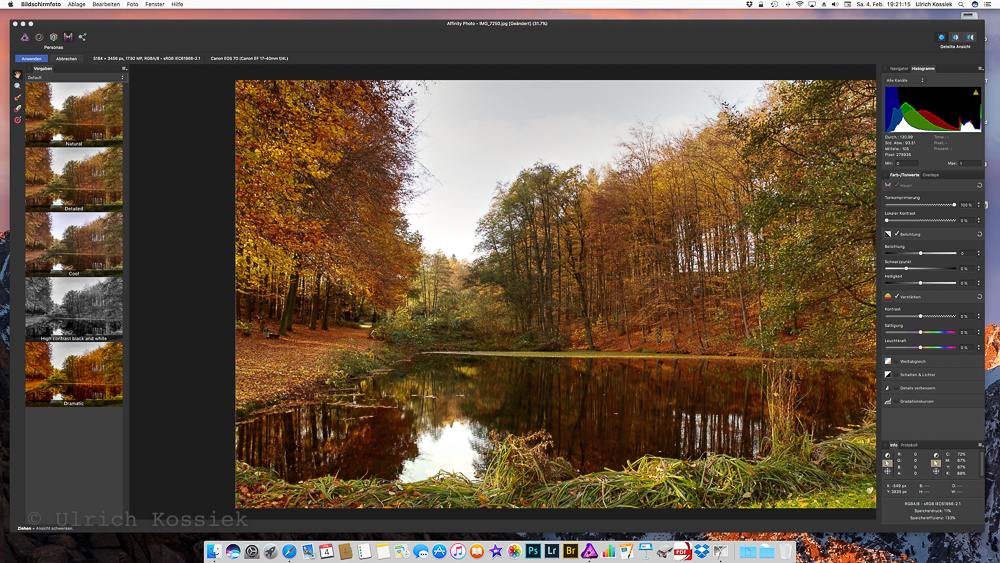Click the Sättigung slider track
The height and width of the screenshot is (563, 1000).
coord(920,332)
